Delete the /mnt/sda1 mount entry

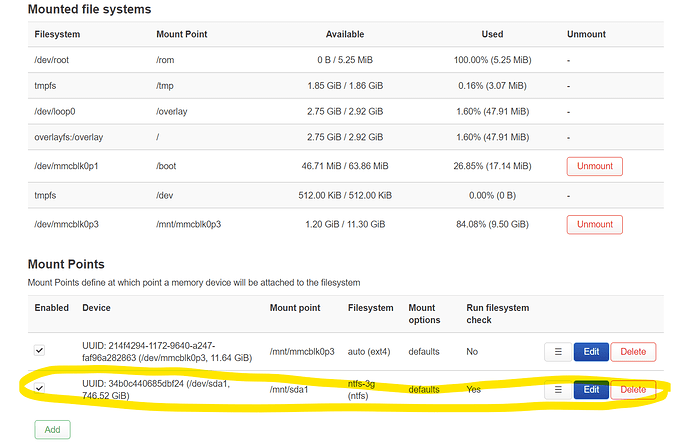[x=633, y=390]
